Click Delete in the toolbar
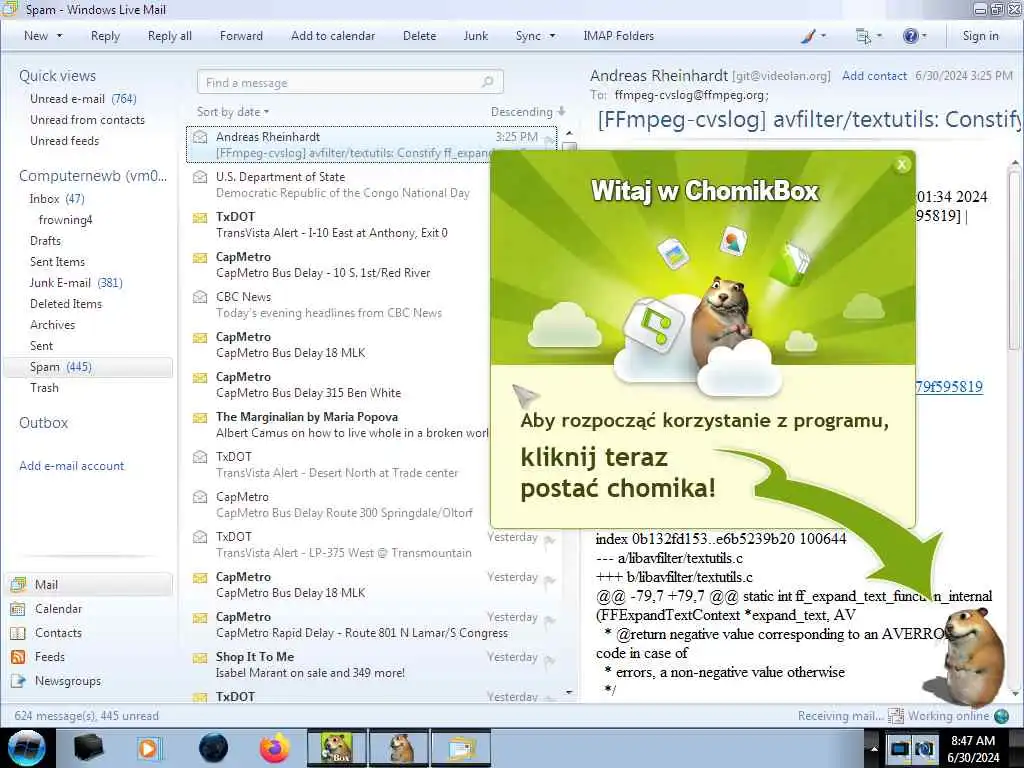 click(x=419, y=36)
